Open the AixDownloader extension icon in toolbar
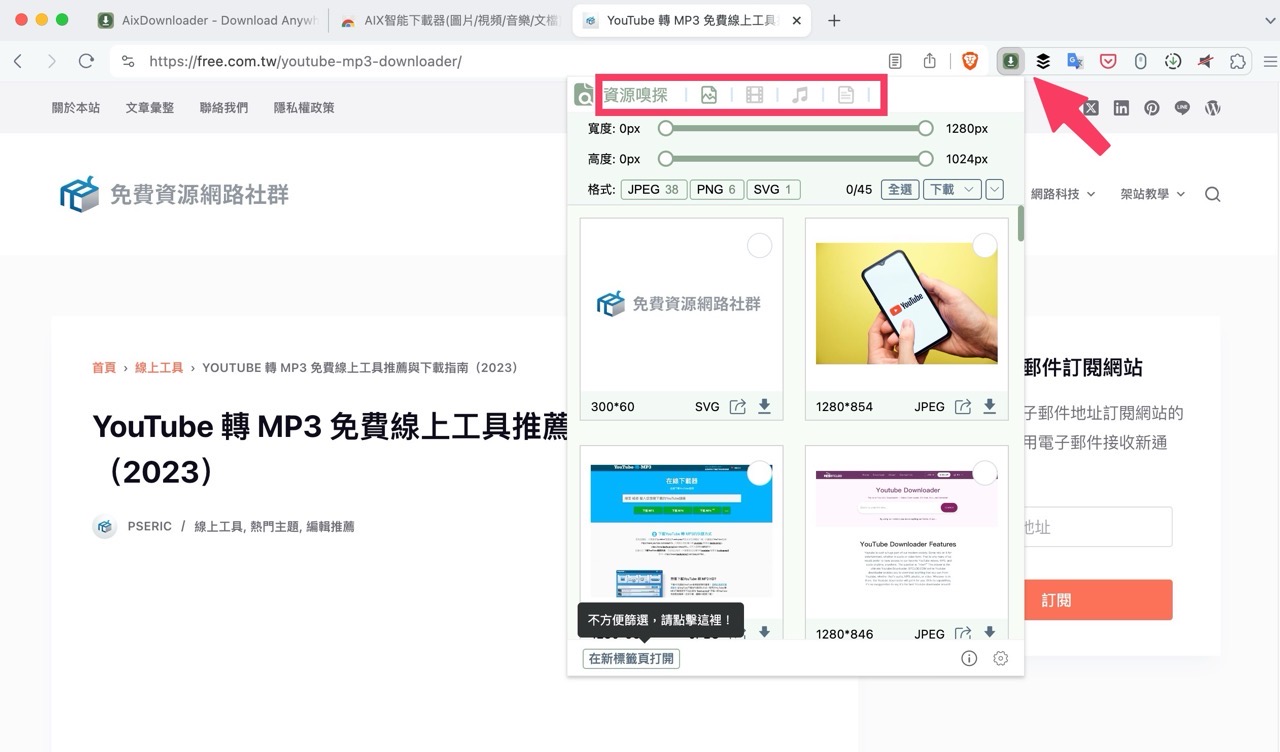Viewport: 1280px width, 752px height. [1011, 61]
